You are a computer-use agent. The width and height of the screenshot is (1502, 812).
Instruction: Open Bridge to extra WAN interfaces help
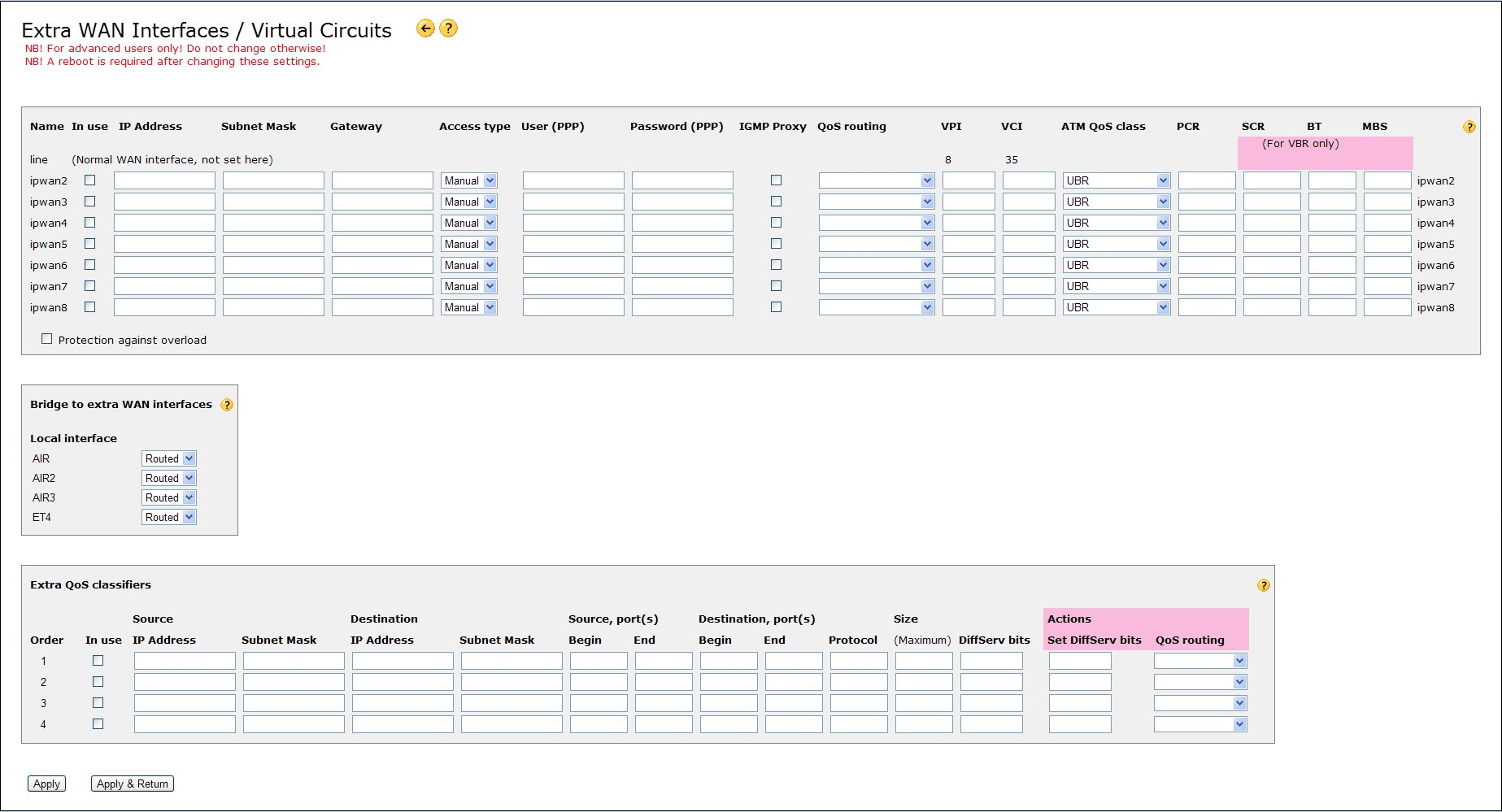(227, 405)
